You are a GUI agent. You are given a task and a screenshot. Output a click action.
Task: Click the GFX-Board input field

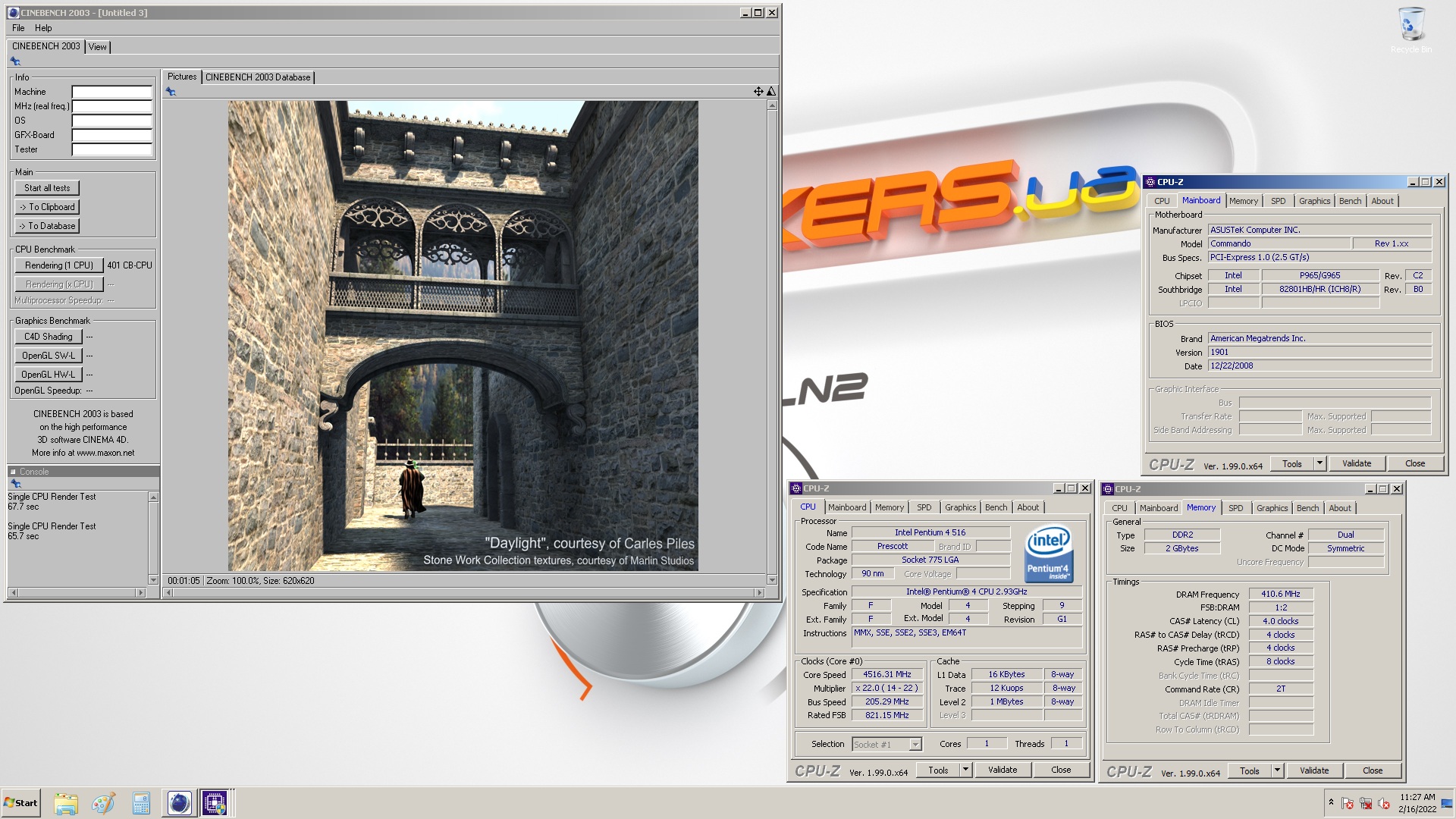pos(112,135)
